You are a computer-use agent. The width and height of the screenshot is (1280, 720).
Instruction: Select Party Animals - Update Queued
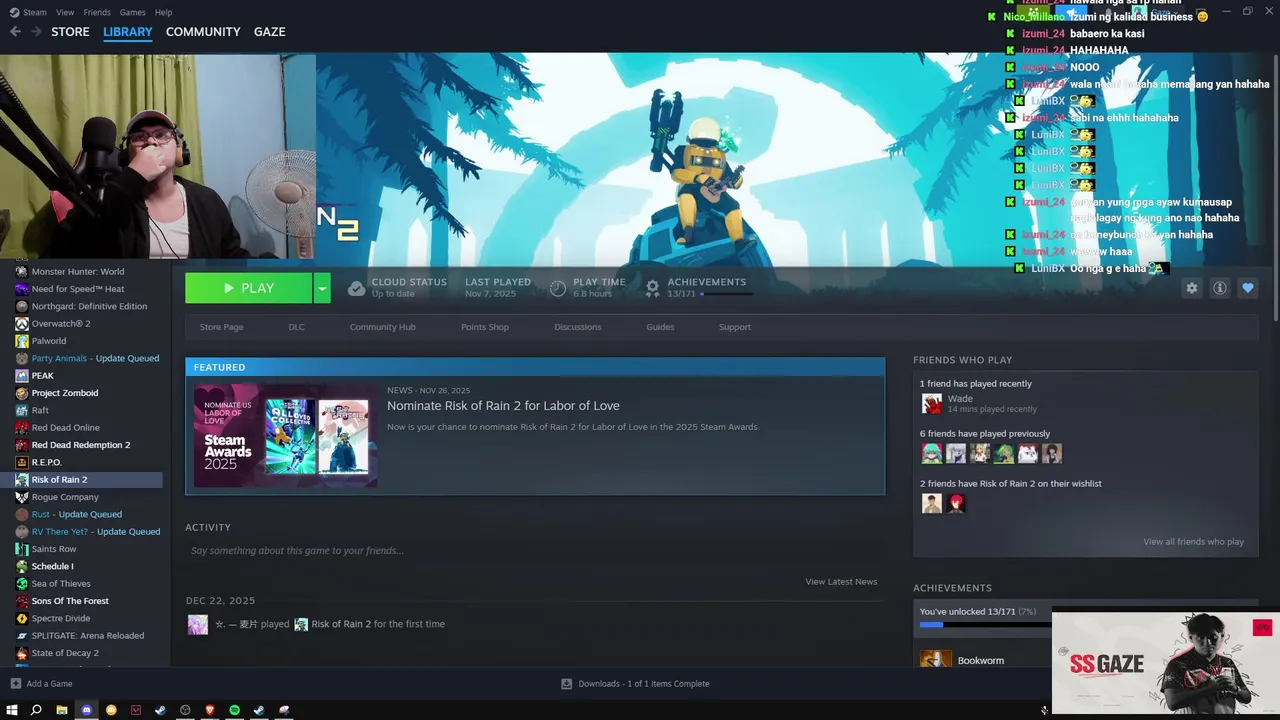(x=95, y=358)
